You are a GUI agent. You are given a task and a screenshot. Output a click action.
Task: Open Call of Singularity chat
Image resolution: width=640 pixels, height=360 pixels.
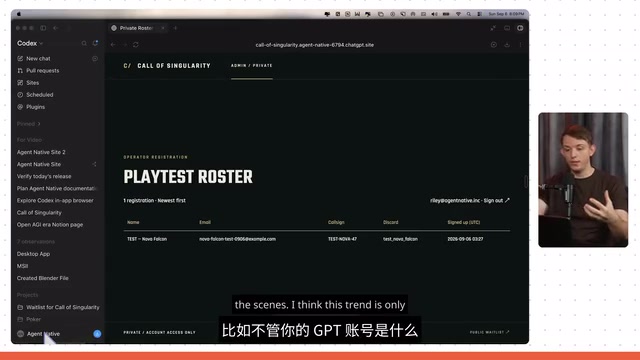click(x=39, y=213)
